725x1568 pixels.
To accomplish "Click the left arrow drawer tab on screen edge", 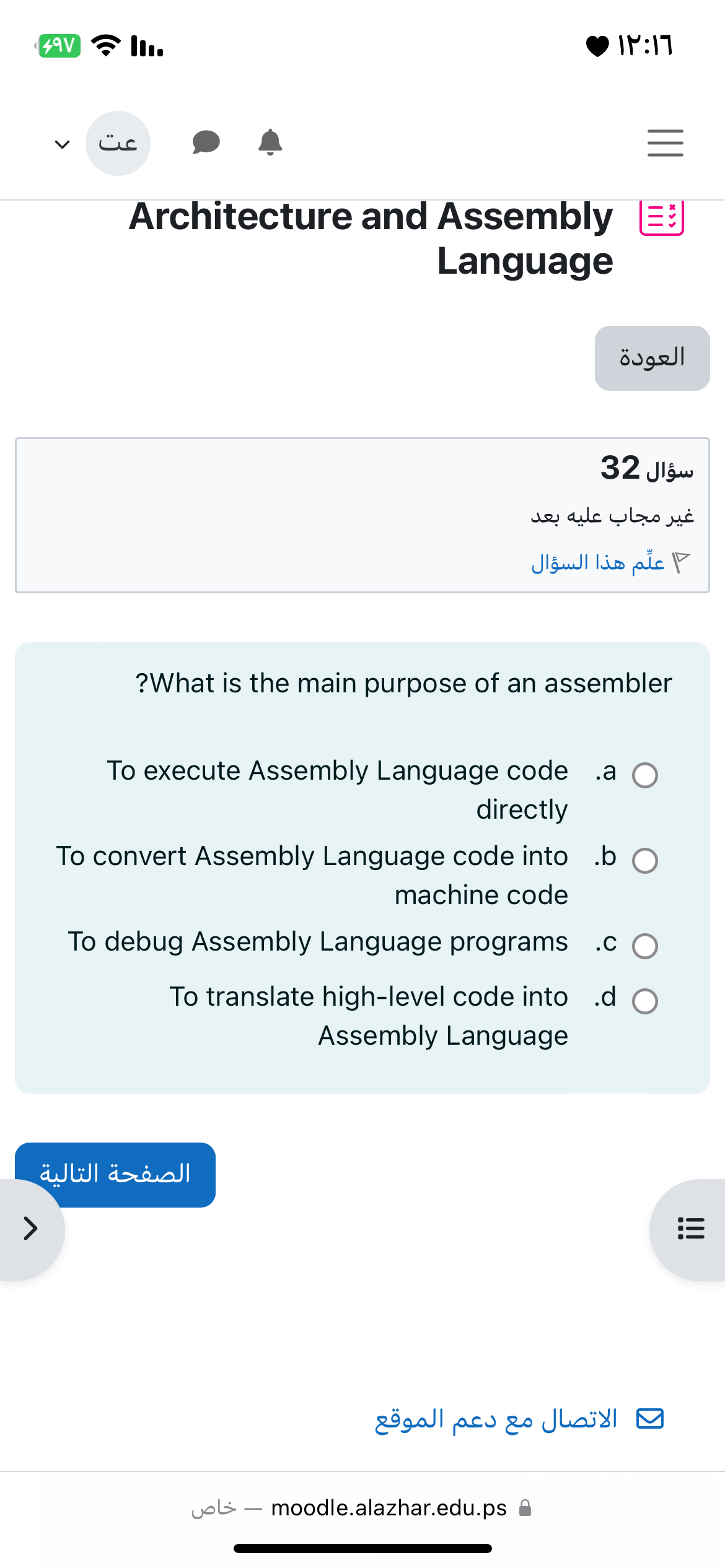I will (31, 1227).
